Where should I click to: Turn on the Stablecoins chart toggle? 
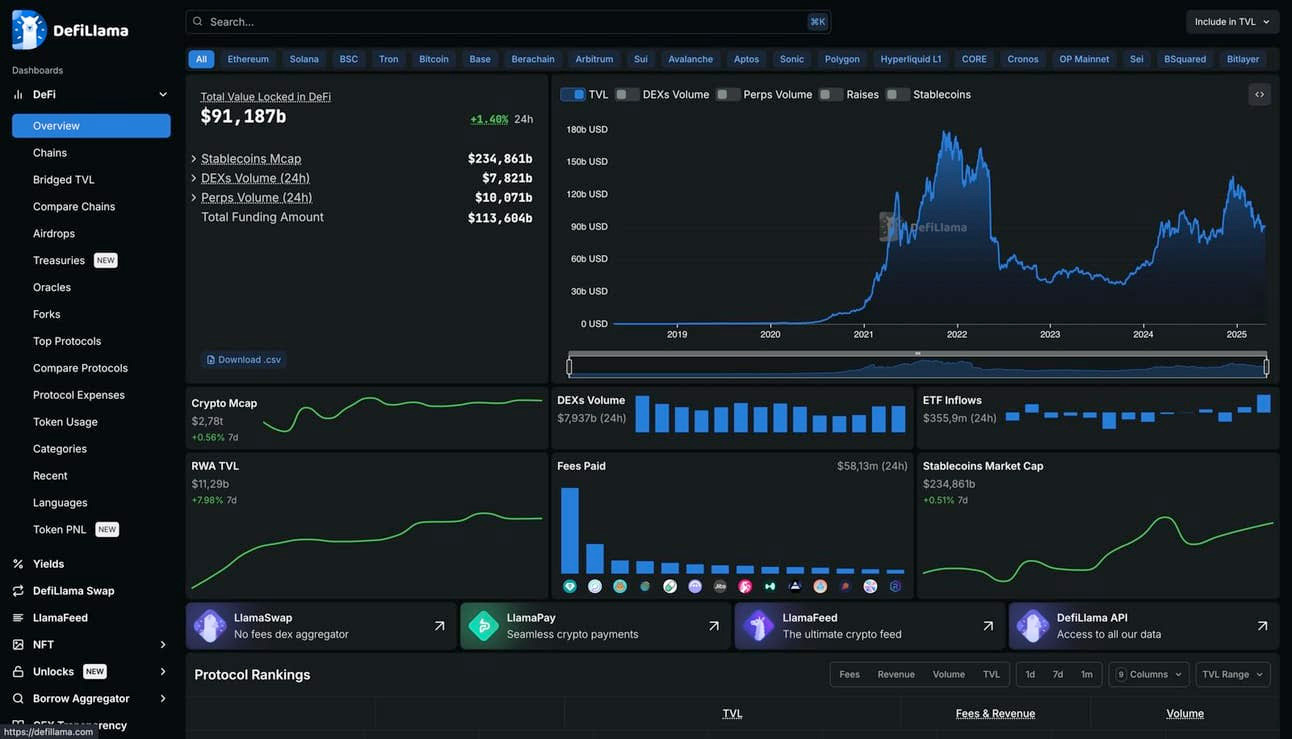click(897, 95)
